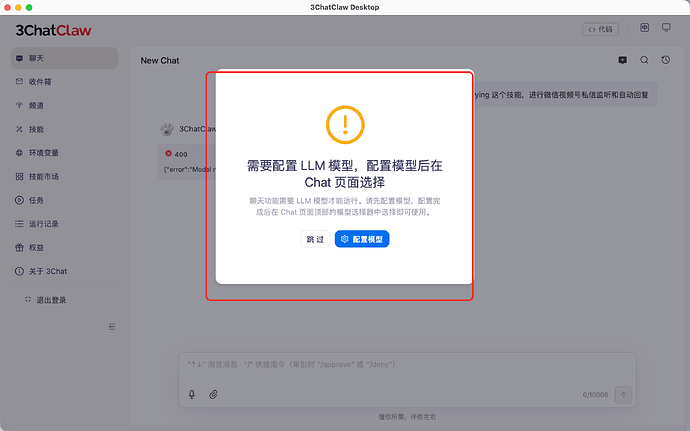The height and width of the screenshot is (431, 690).
Task: Open 收件箱 in the sidebar
Action: (x=64, y=82)
